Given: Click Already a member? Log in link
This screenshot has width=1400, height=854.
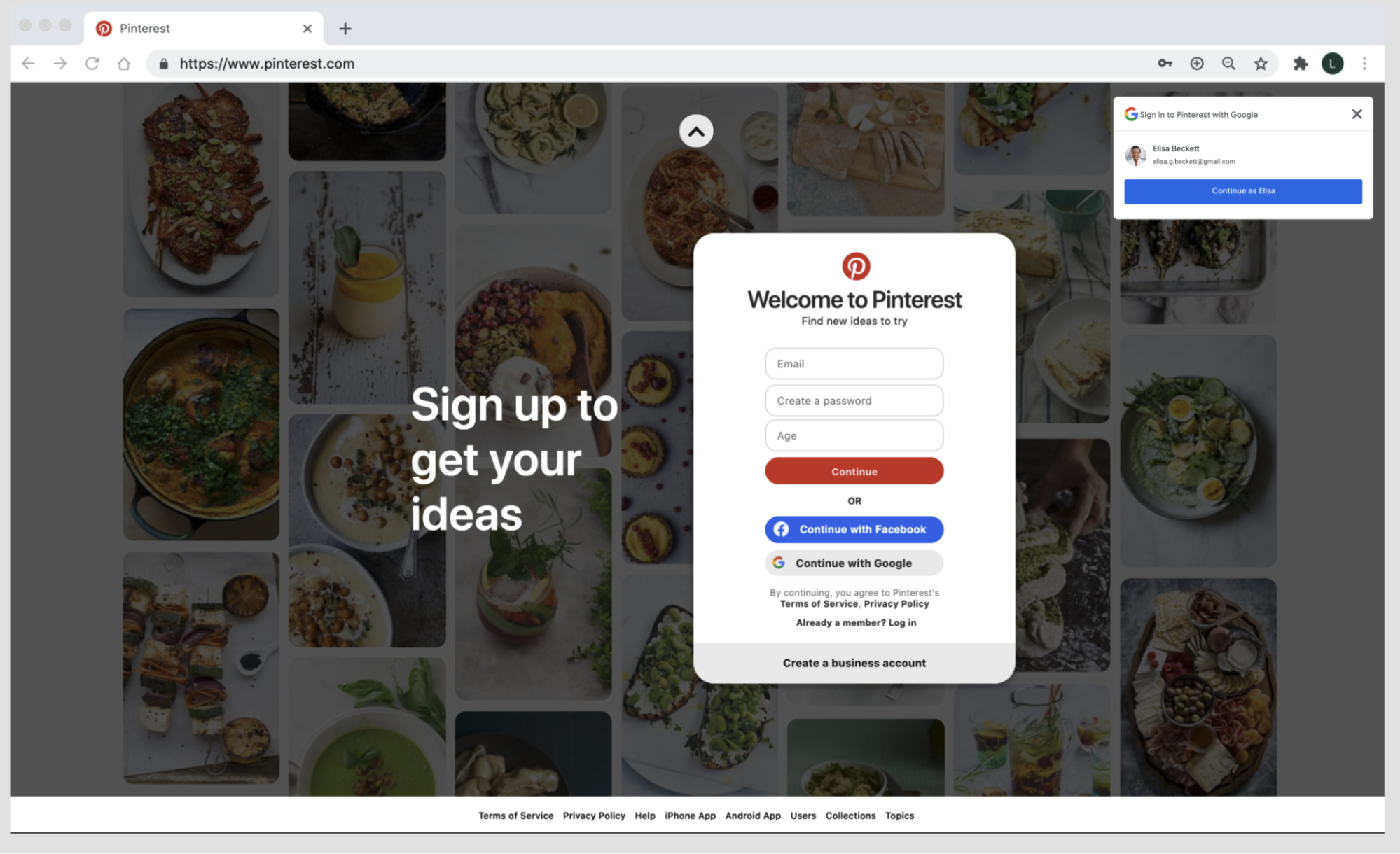Looking at the screenshot, I should [854, 622].
